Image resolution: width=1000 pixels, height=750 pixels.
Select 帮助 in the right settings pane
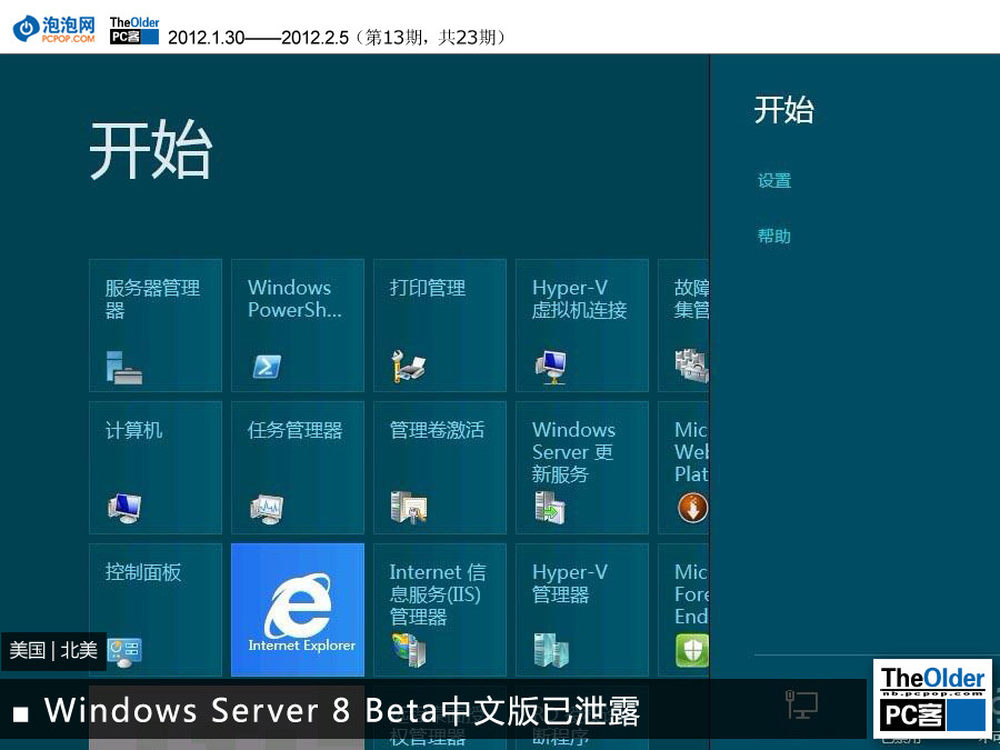(x=774, y=236)
